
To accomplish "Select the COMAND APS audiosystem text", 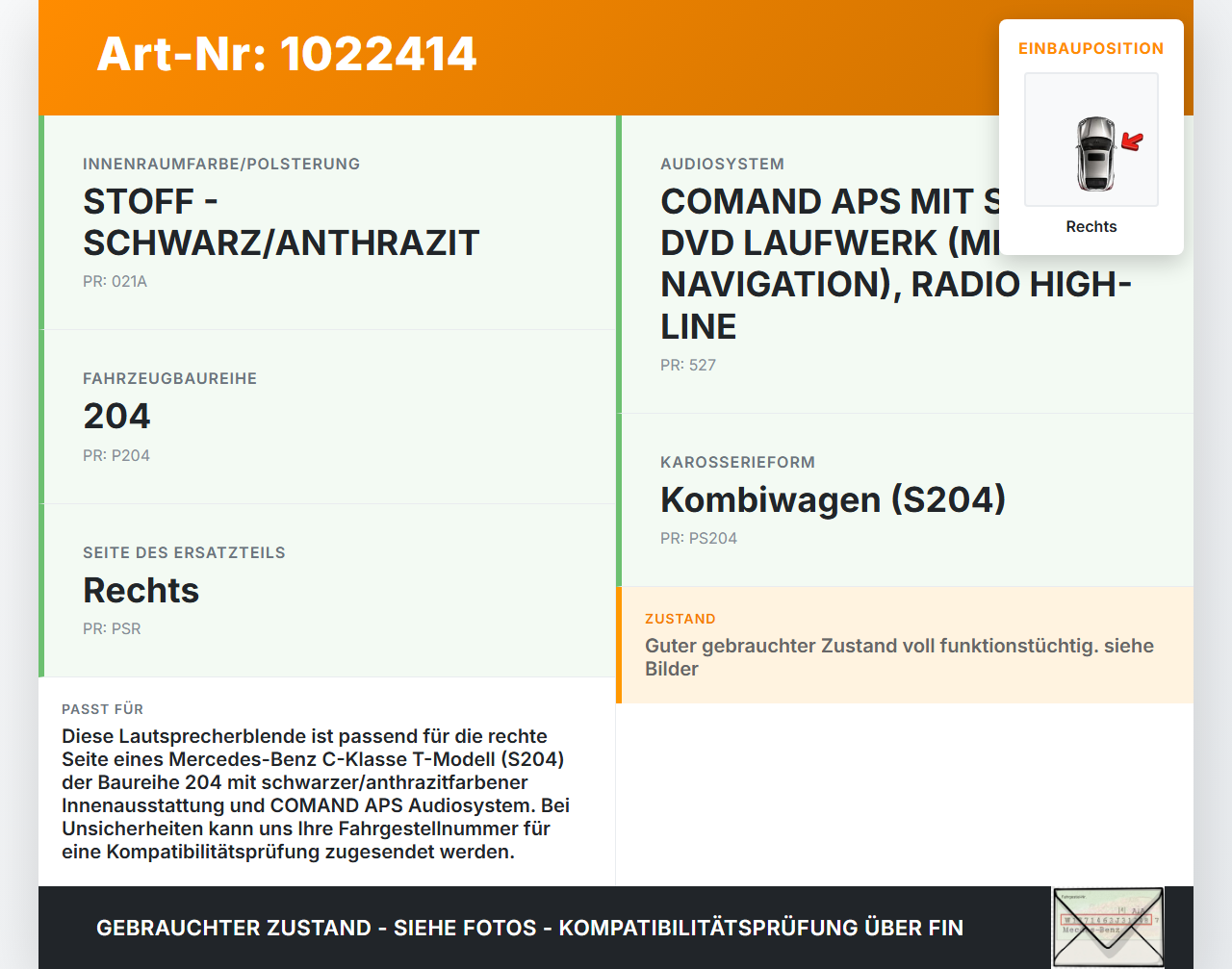I will (896, 264).
